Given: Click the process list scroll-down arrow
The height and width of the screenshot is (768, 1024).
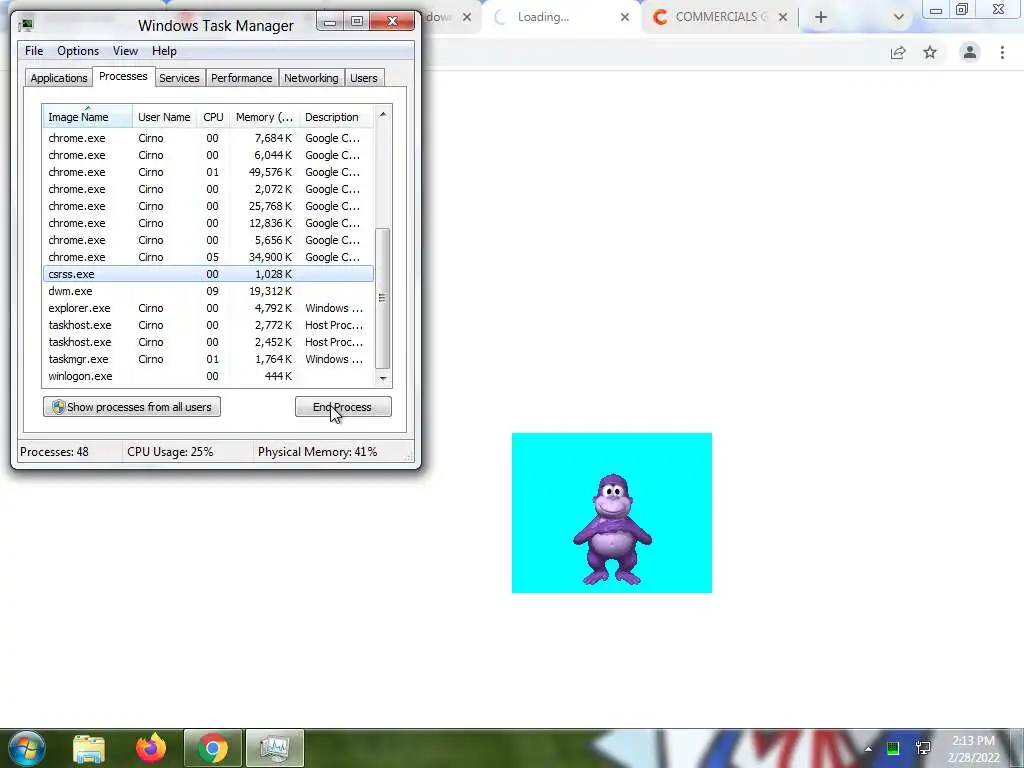Looking at the screenshot, I should 383,377.
